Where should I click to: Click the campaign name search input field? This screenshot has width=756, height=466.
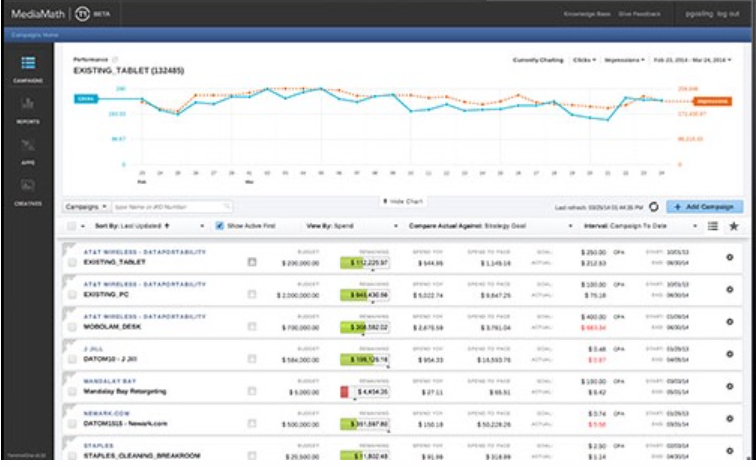pos(171,207)
